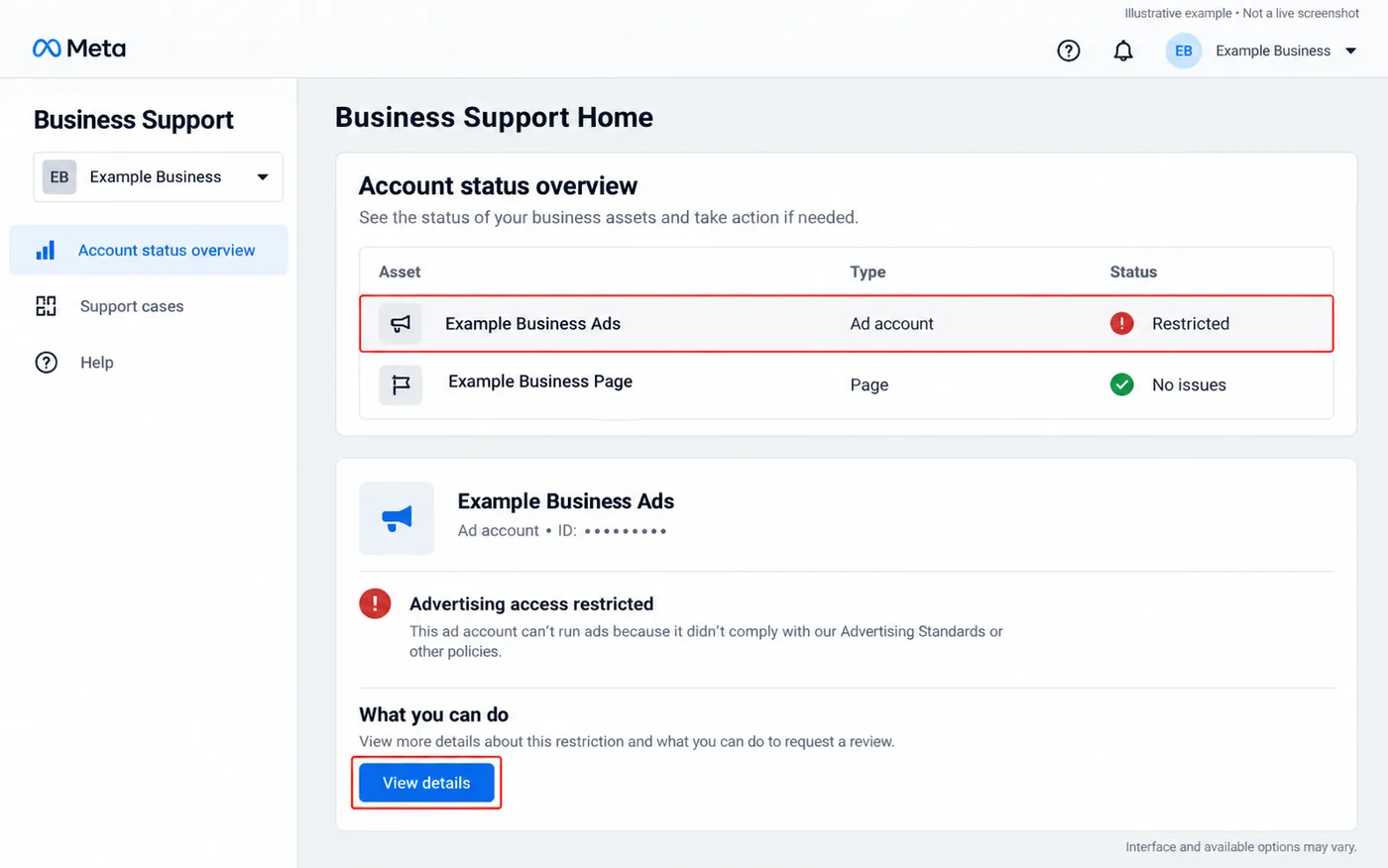Image resolution: width=1388 pixels, height=868 pixels.
Task: Click the Business Support Home page title
Action: pyautogui.click(x=494, y=117)
